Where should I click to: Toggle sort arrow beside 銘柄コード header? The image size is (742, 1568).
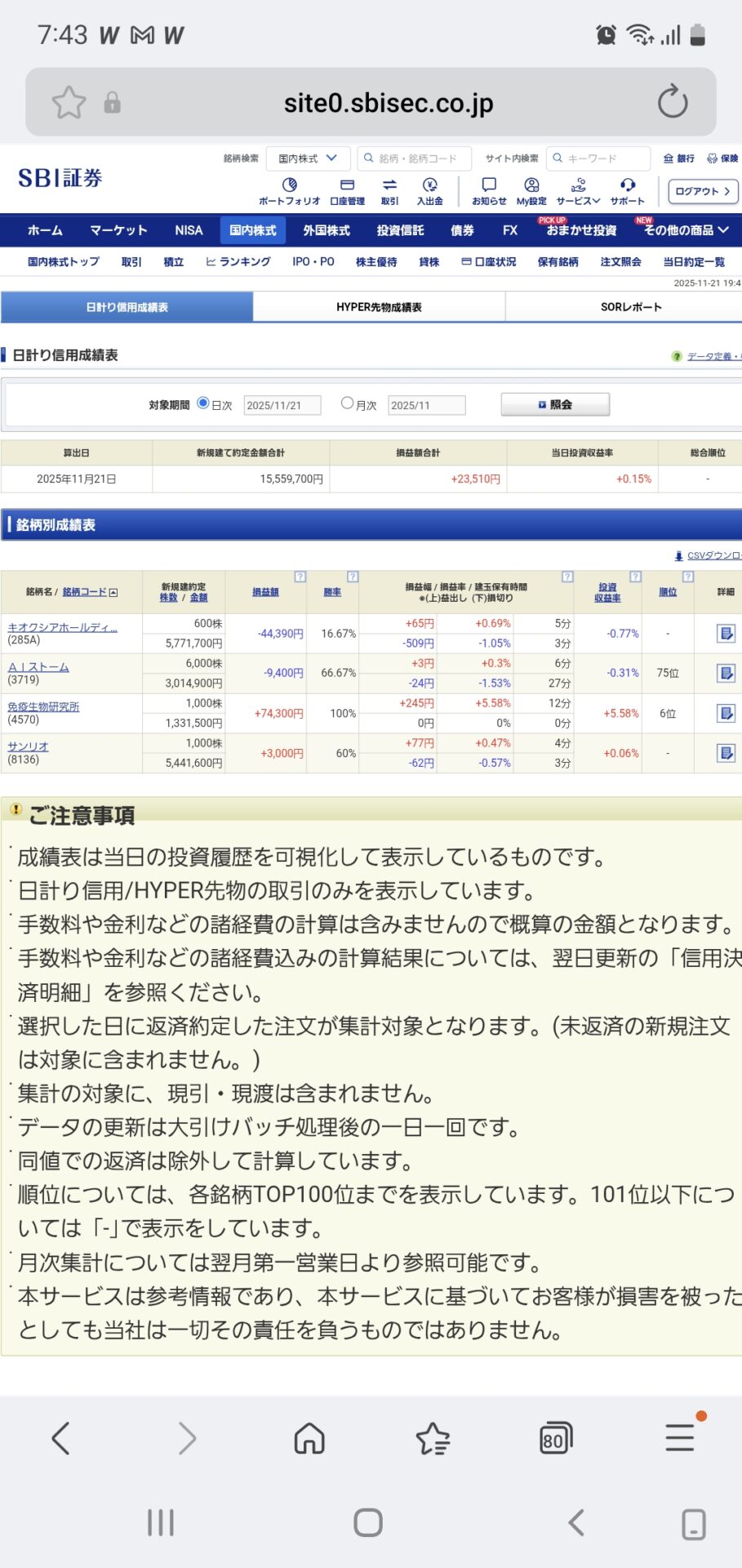[113, 592]
